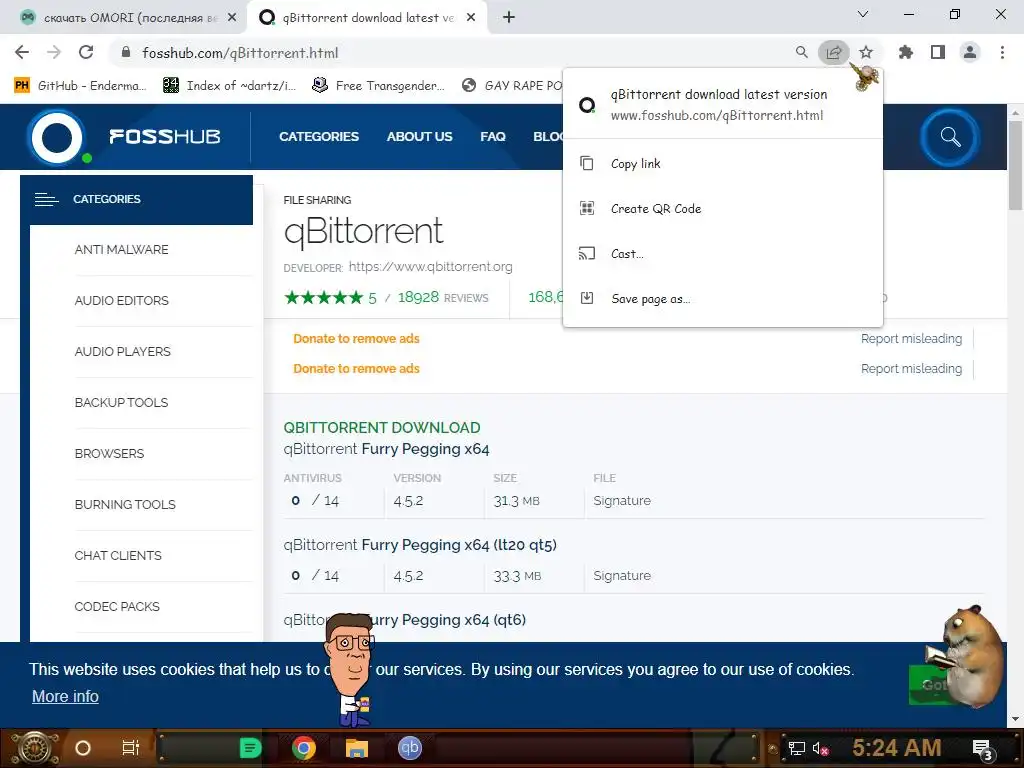
Task: Click the first Donate to remove ads link
Action: pyautogui.click(x=356, y=338)
